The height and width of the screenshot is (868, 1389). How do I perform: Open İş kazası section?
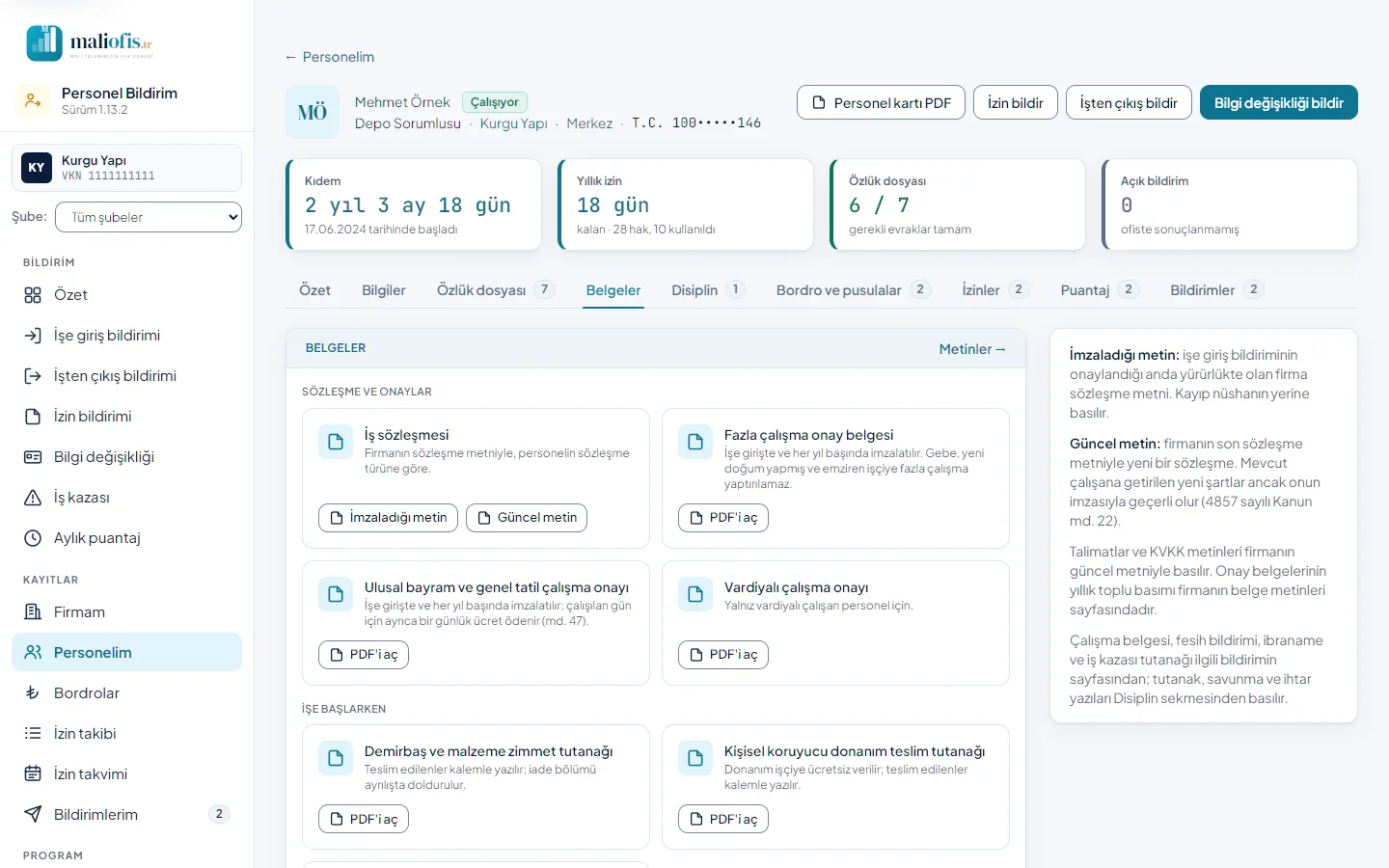[126, 498]
